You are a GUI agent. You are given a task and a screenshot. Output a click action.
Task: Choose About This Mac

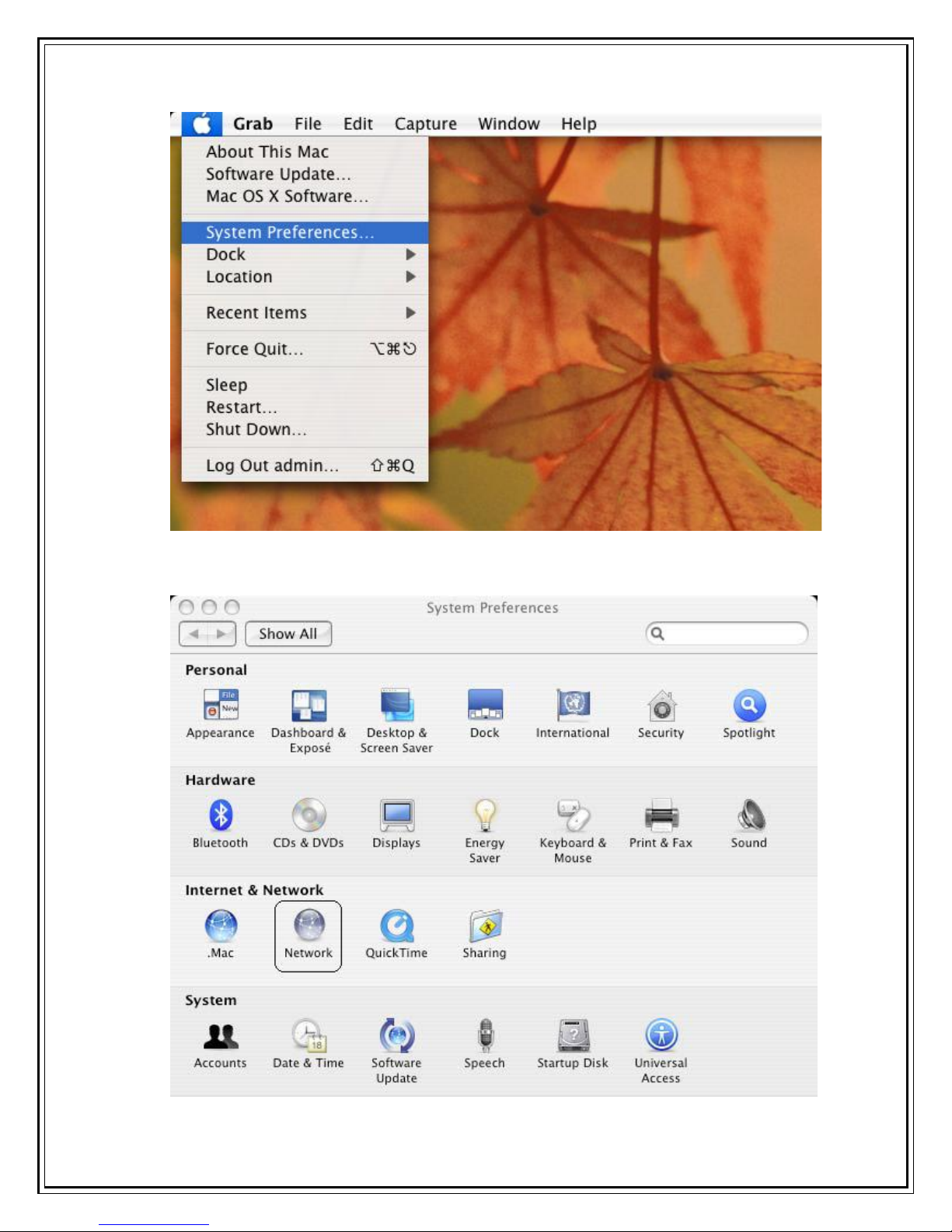coord(305,152)
